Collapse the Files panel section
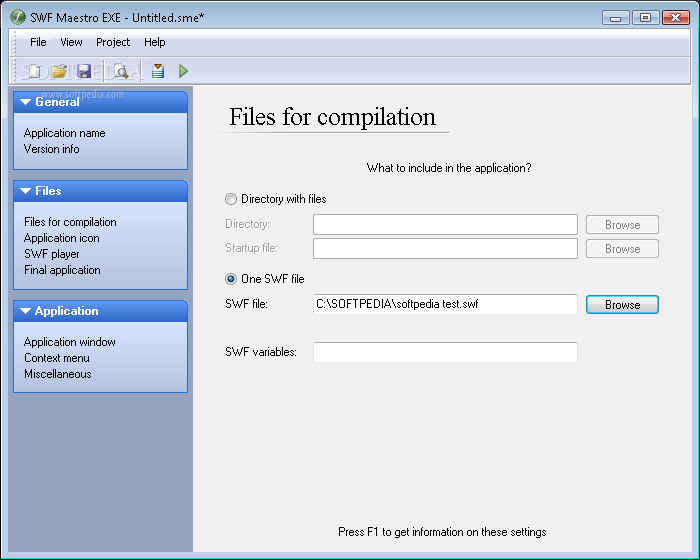Image resolution: width=700 pixels, height=560 pixels. (x=100, y=191)
